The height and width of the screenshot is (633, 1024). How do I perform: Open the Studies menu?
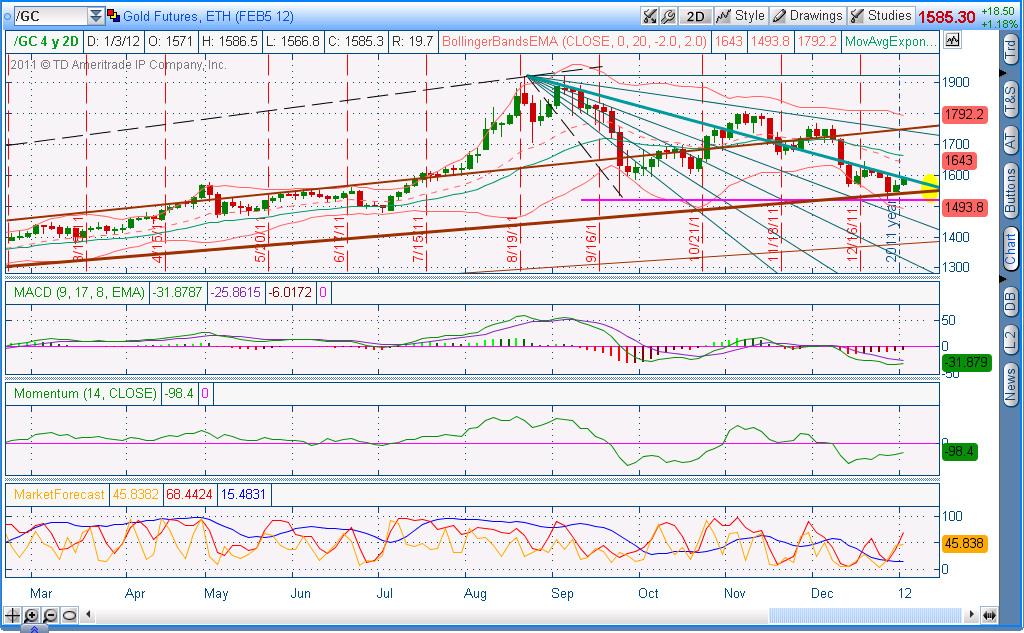pyautogui.click(x=880, y=16)
